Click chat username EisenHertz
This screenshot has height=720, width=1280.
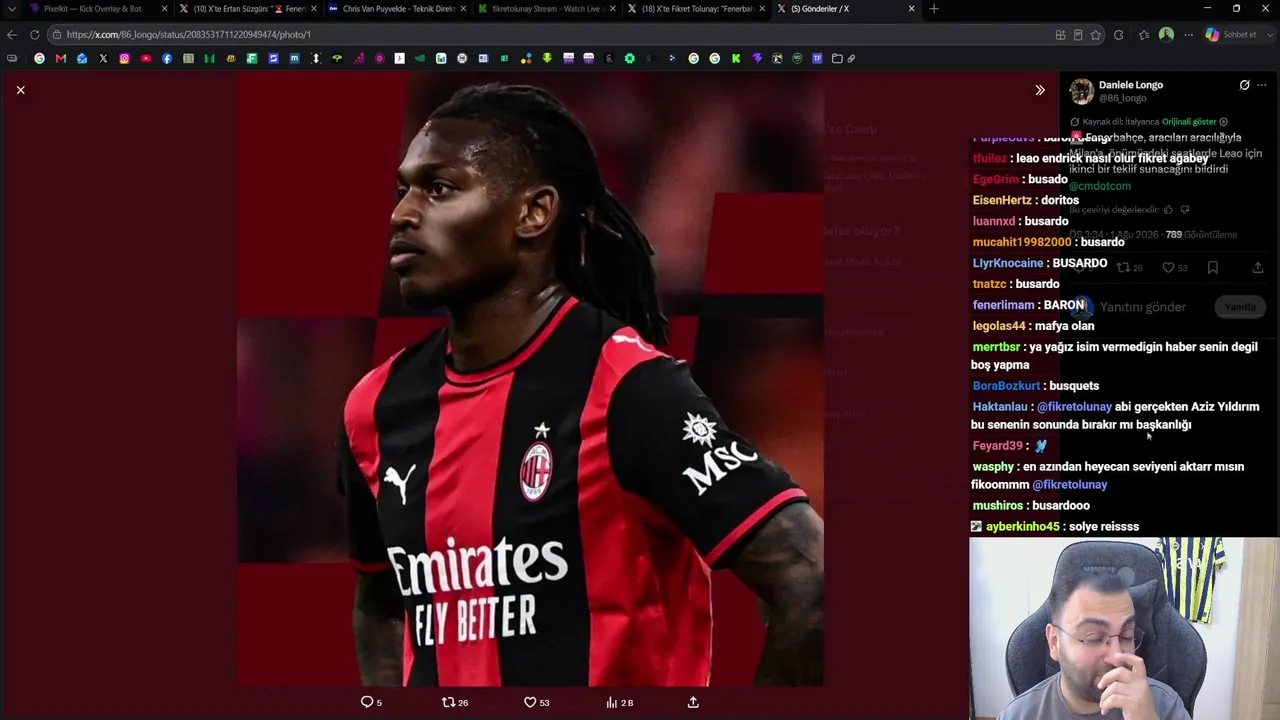tap(1001, 200)
